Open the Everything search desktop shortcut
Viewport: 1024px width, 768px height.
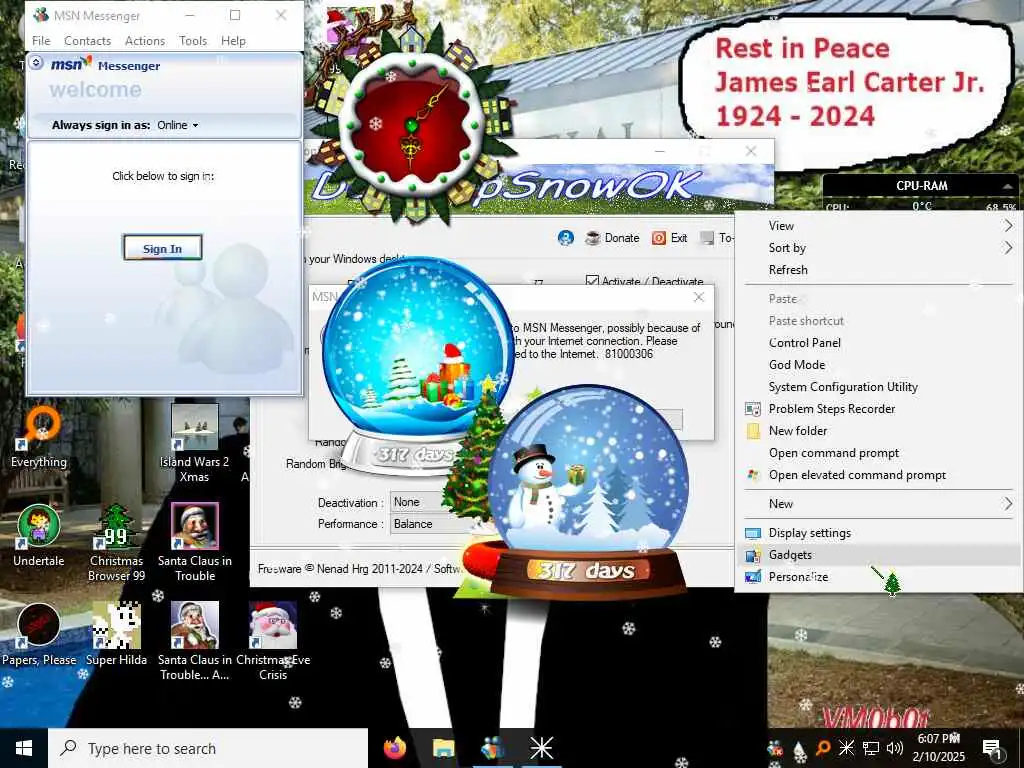(x=39, y=436)
